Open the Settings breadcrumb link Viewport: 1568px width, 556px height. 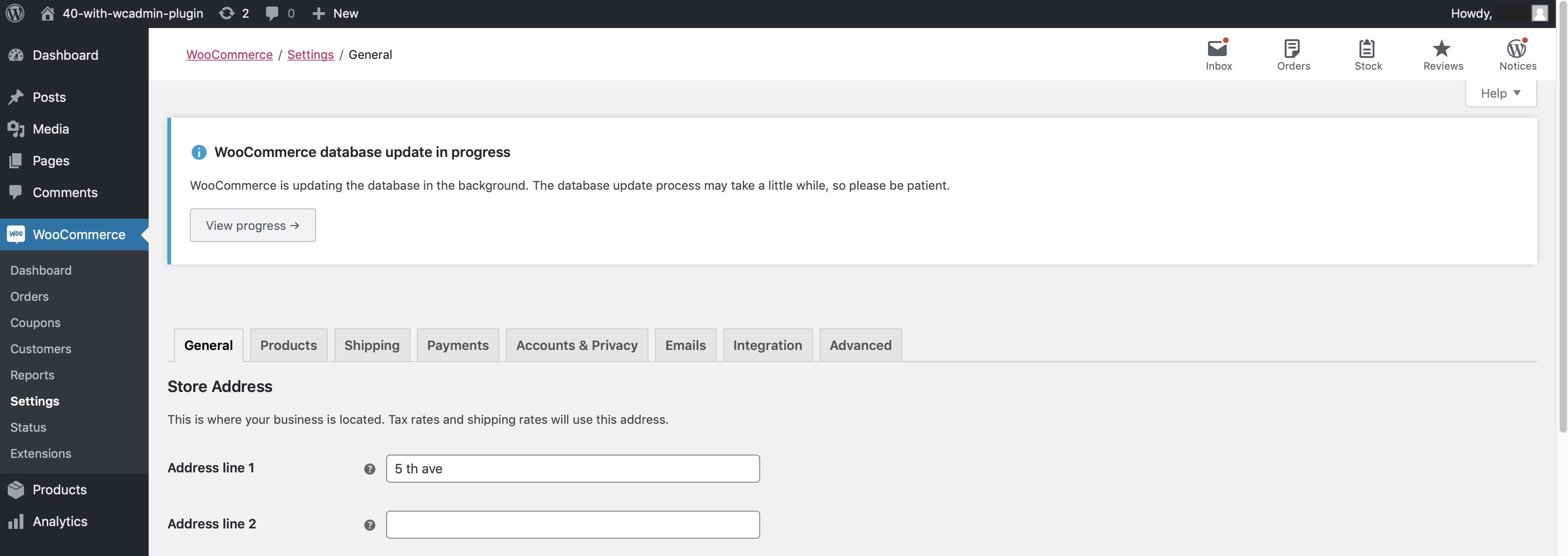(x=310, y=54)
